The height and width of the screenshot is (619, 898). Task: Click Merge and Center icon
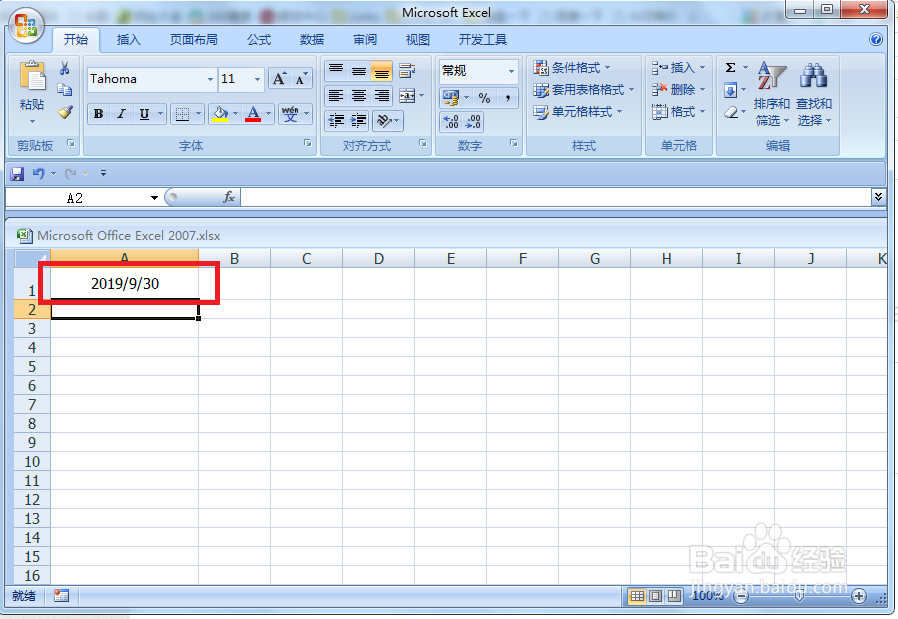pyautogui.click(x=407, y=96)
